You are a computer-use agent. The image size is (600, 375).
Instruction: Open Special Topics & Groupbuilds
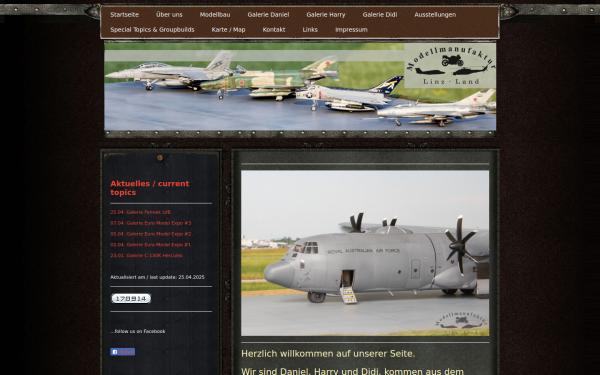pos(152,29)
